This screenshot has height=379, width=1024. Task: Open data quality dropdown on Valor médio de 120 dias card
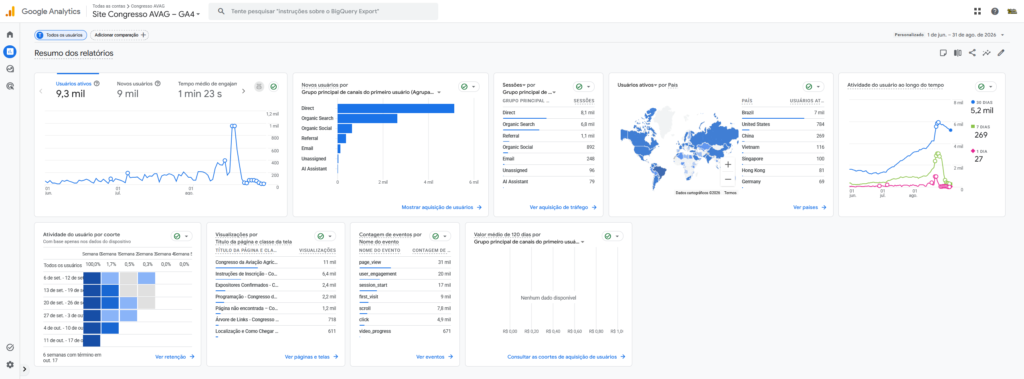[613, 236]
